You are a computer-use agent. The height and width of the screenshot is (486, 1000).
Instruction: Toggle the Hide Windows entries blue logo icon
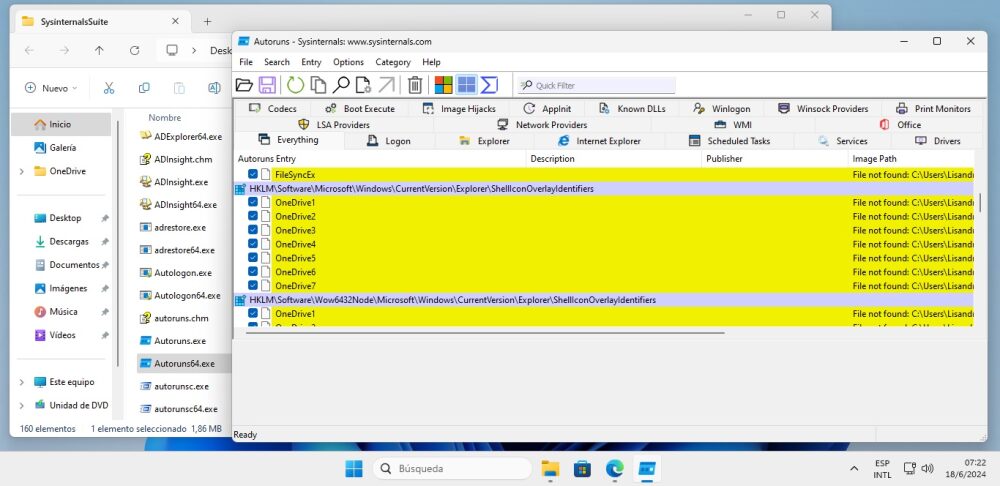(x=467, y=85)
